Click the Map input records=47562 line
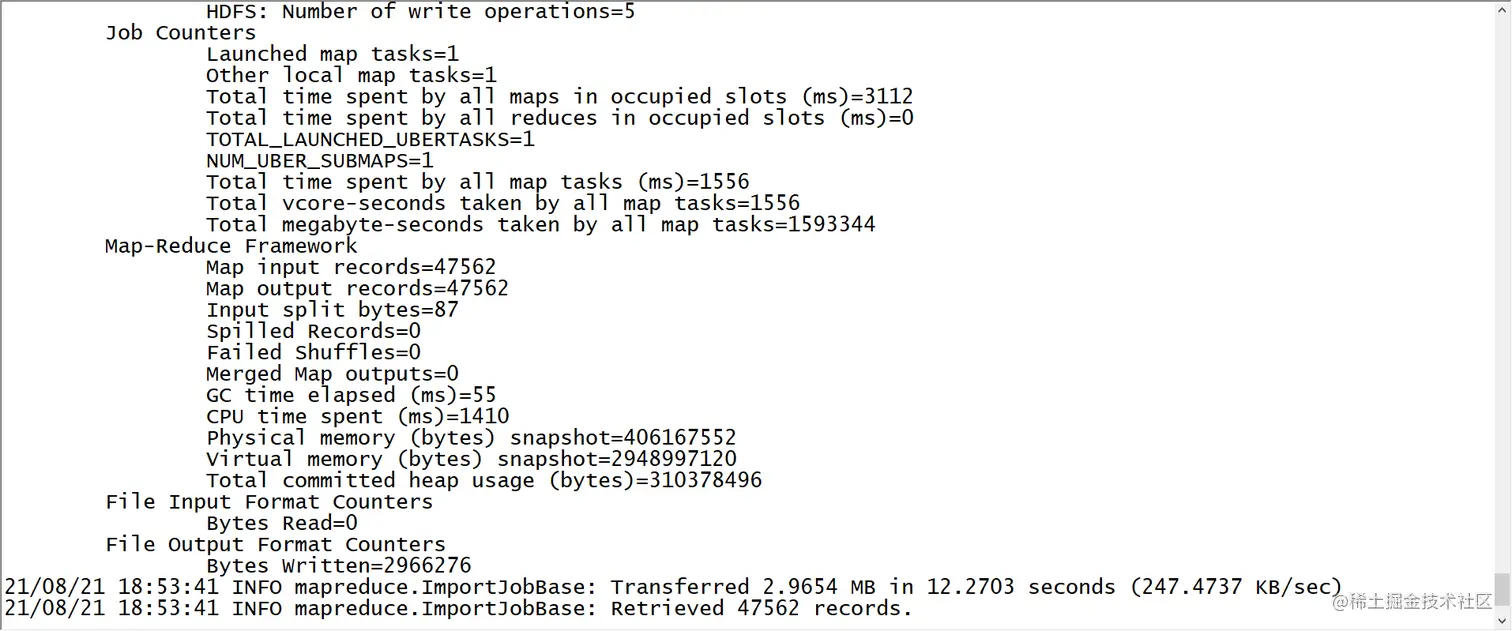Viewport: 1512px width, 631px height. 351,267
